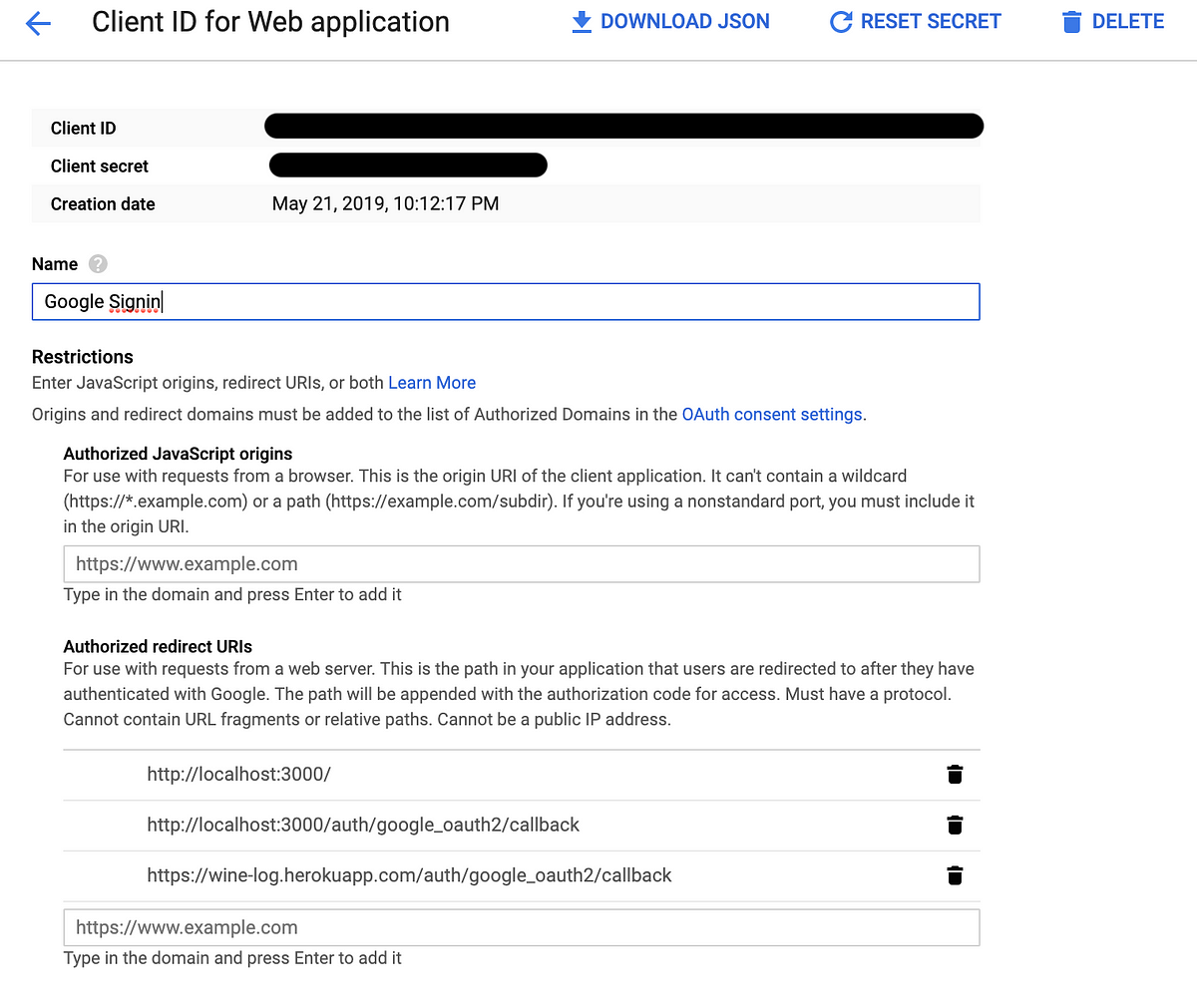Click the Client ID for Web application title
The height and width of the screenshot is (1008, 1197).
(270, 22)
